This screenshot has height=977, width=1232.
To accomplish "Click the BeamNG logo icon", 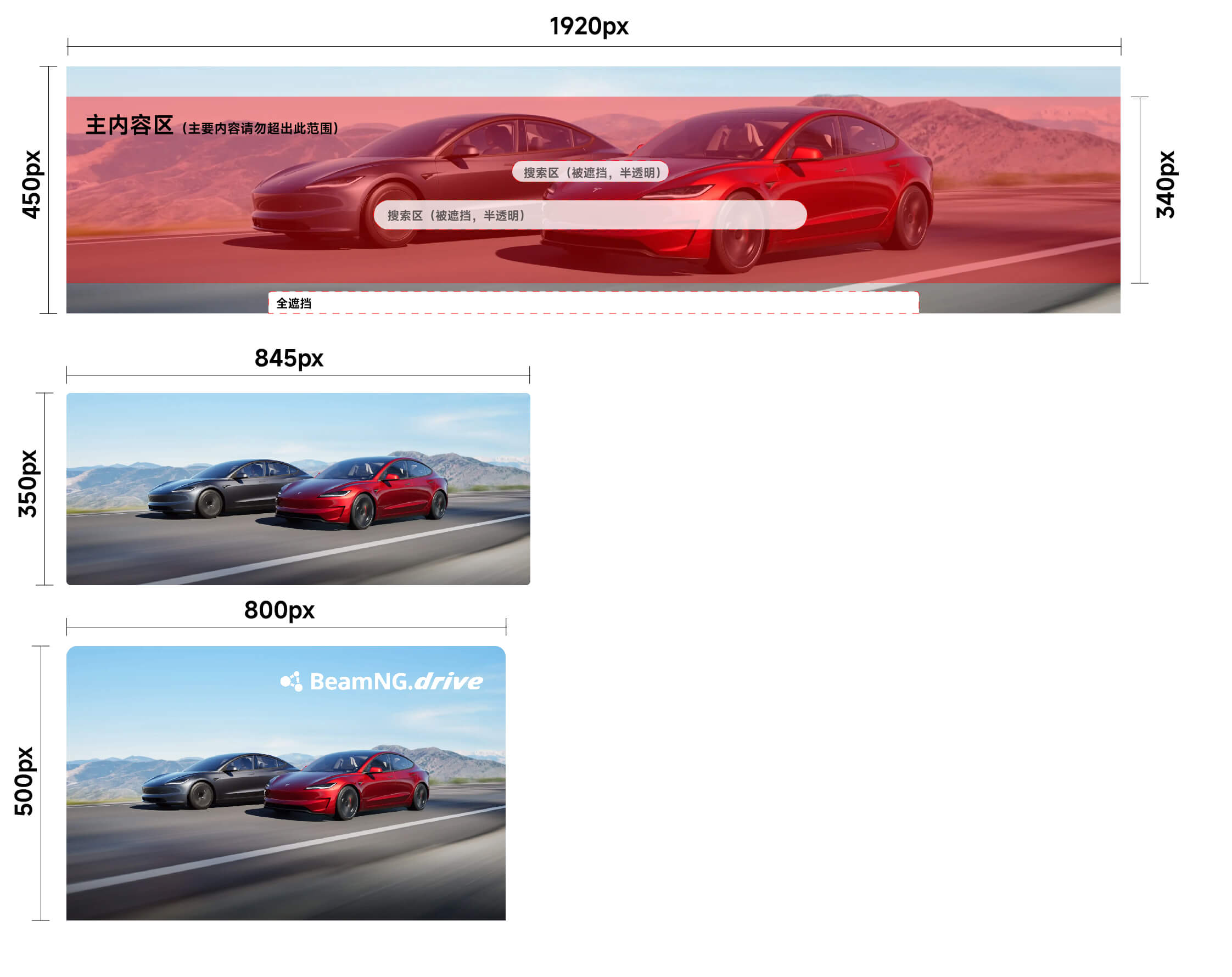I will 292,682.
